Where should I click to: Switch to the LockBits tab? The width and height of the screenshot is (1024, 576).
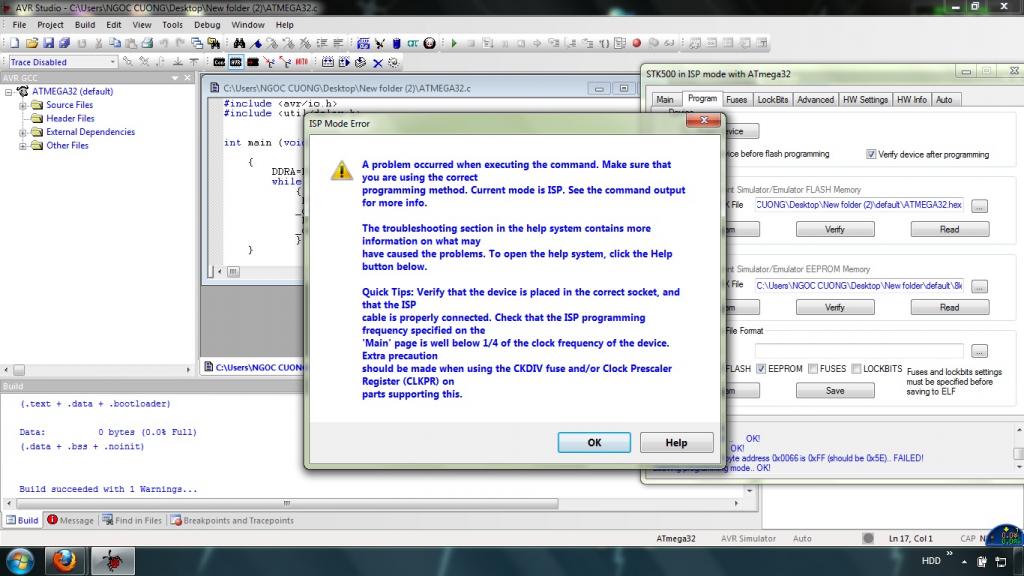pos(773,100)
